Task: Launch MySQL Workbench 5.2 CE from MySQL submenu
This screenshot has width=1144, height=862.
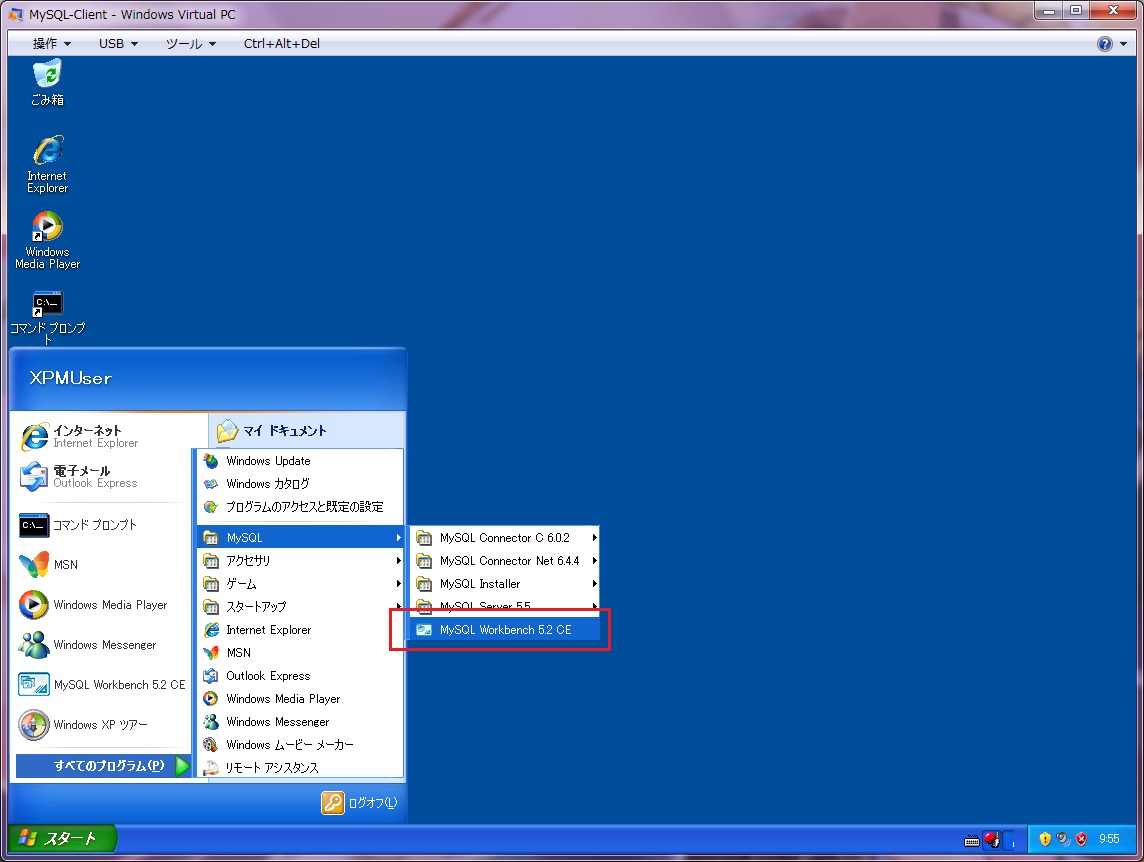Action: [x=505, y=630]
